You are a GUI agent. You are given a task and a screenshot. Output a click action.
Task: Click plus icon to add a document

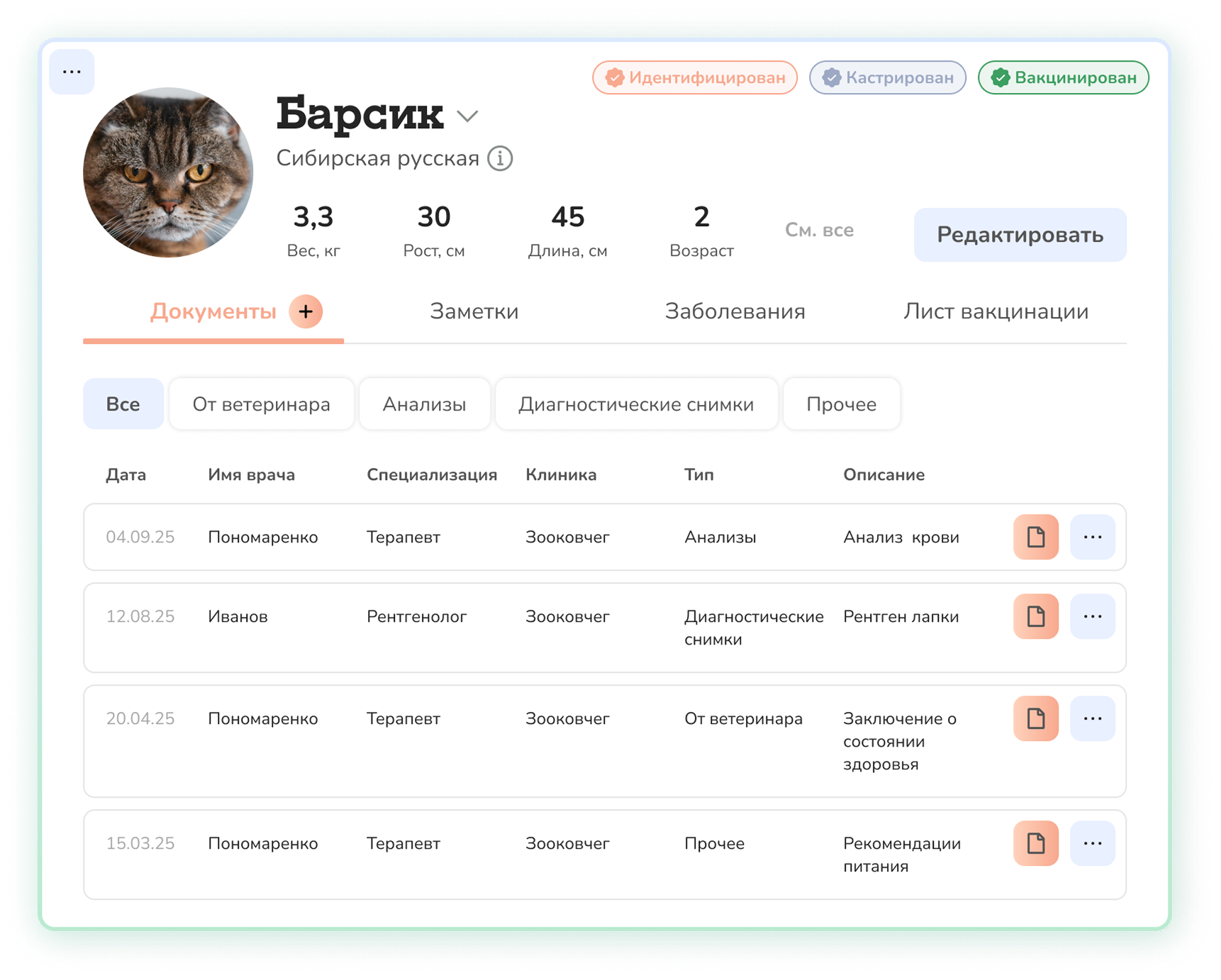306,311
